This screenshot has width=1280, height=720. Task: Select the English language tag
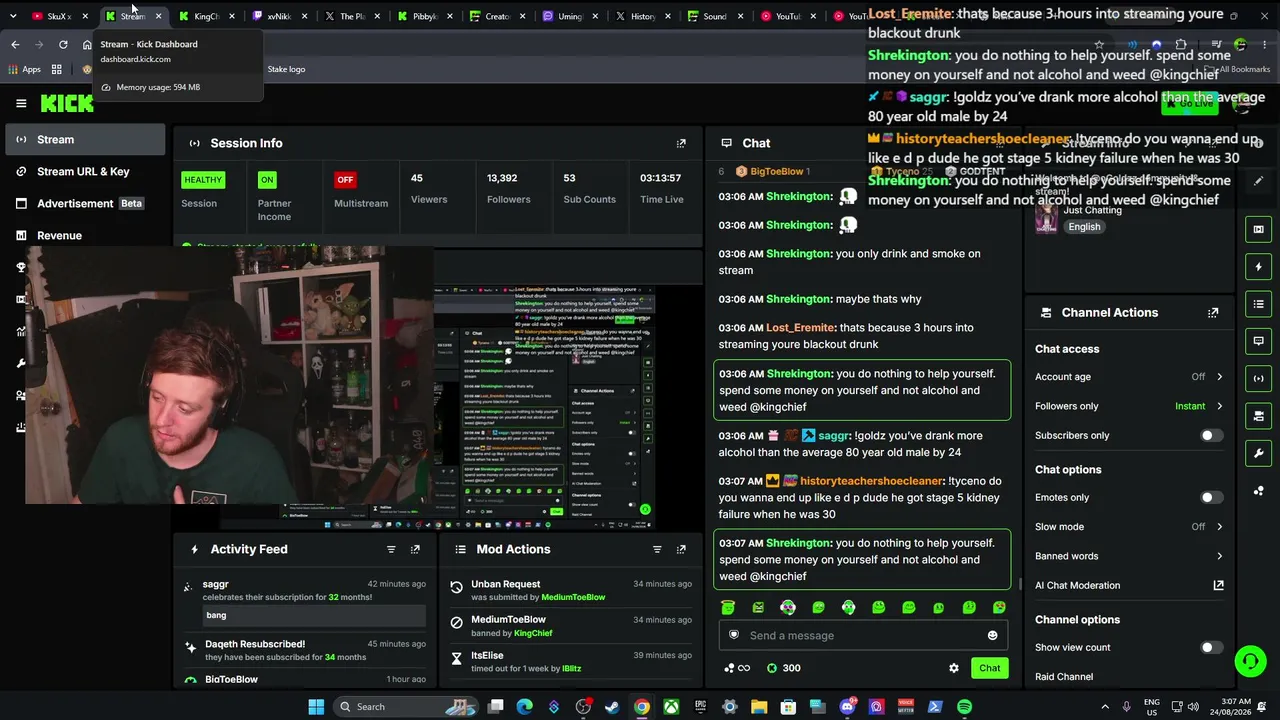(x=1084, y=227)
